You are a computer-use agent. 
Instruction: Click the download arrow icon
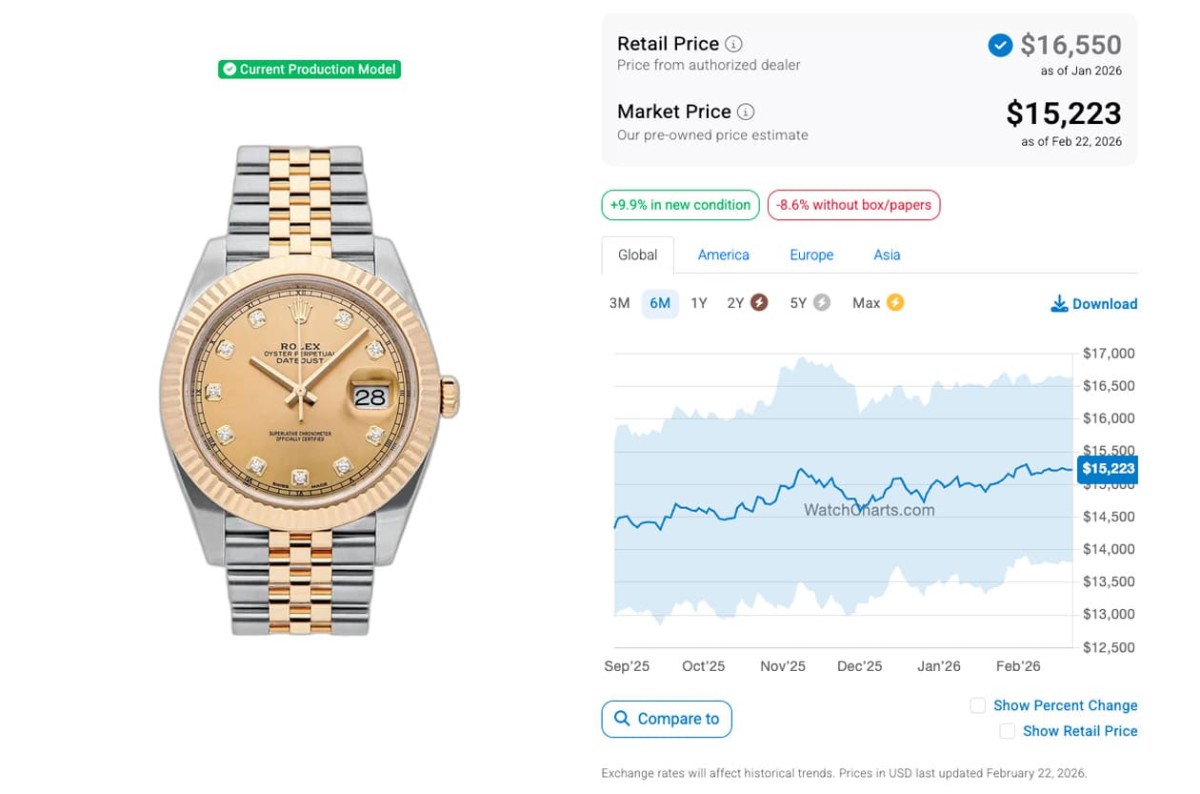point(1059,304)
